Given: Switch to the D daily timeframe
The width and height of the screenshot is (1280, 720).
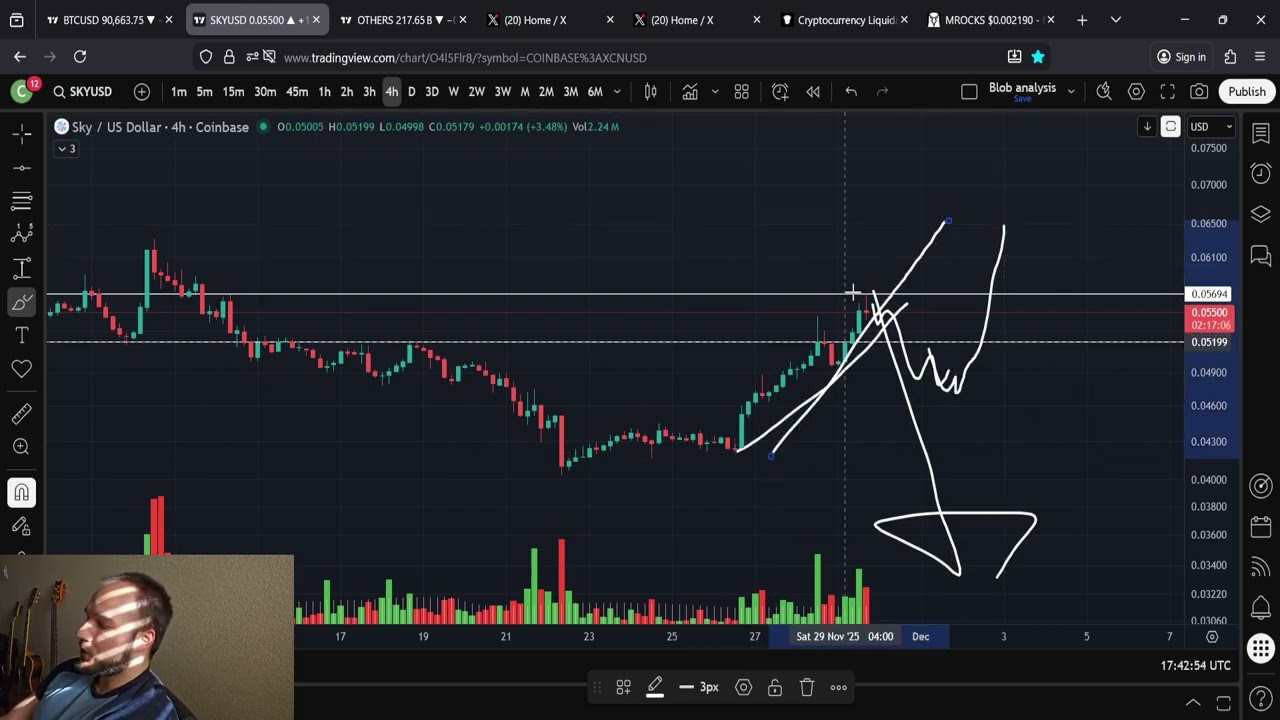Looking at the screenshot, I should point(411,92).
